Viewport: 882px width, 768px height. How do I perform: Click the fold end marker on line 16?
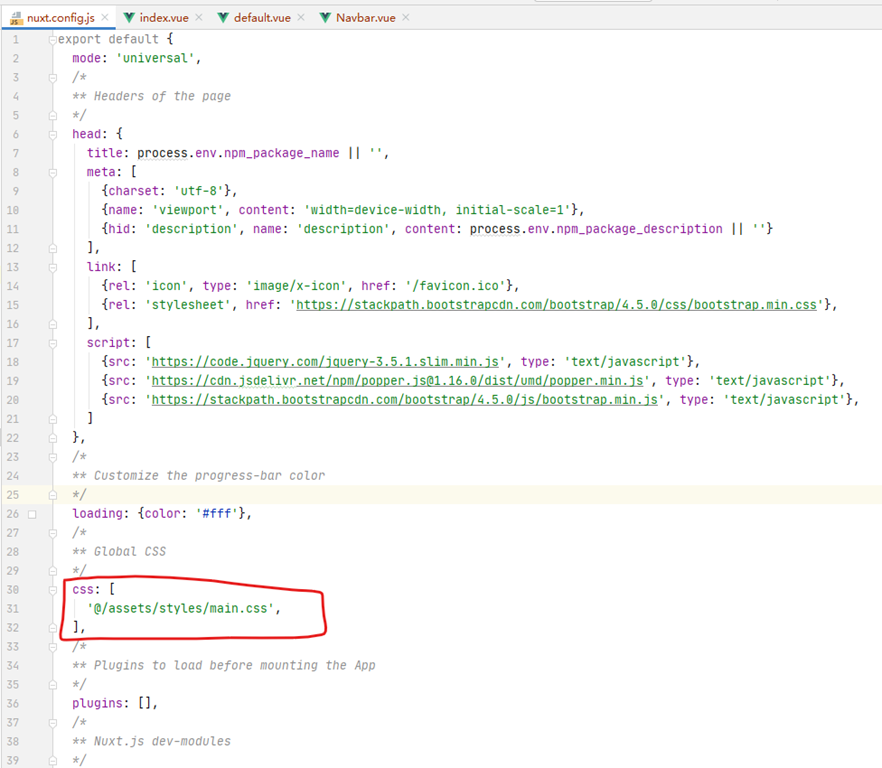tap(53, 324)
